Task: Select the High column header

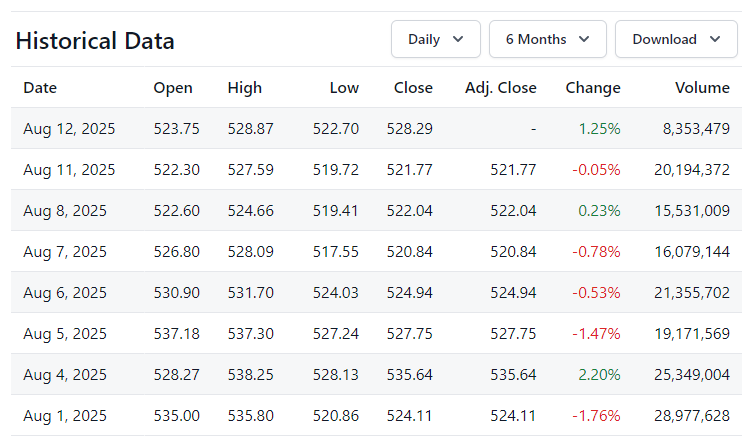Action: 244,88
